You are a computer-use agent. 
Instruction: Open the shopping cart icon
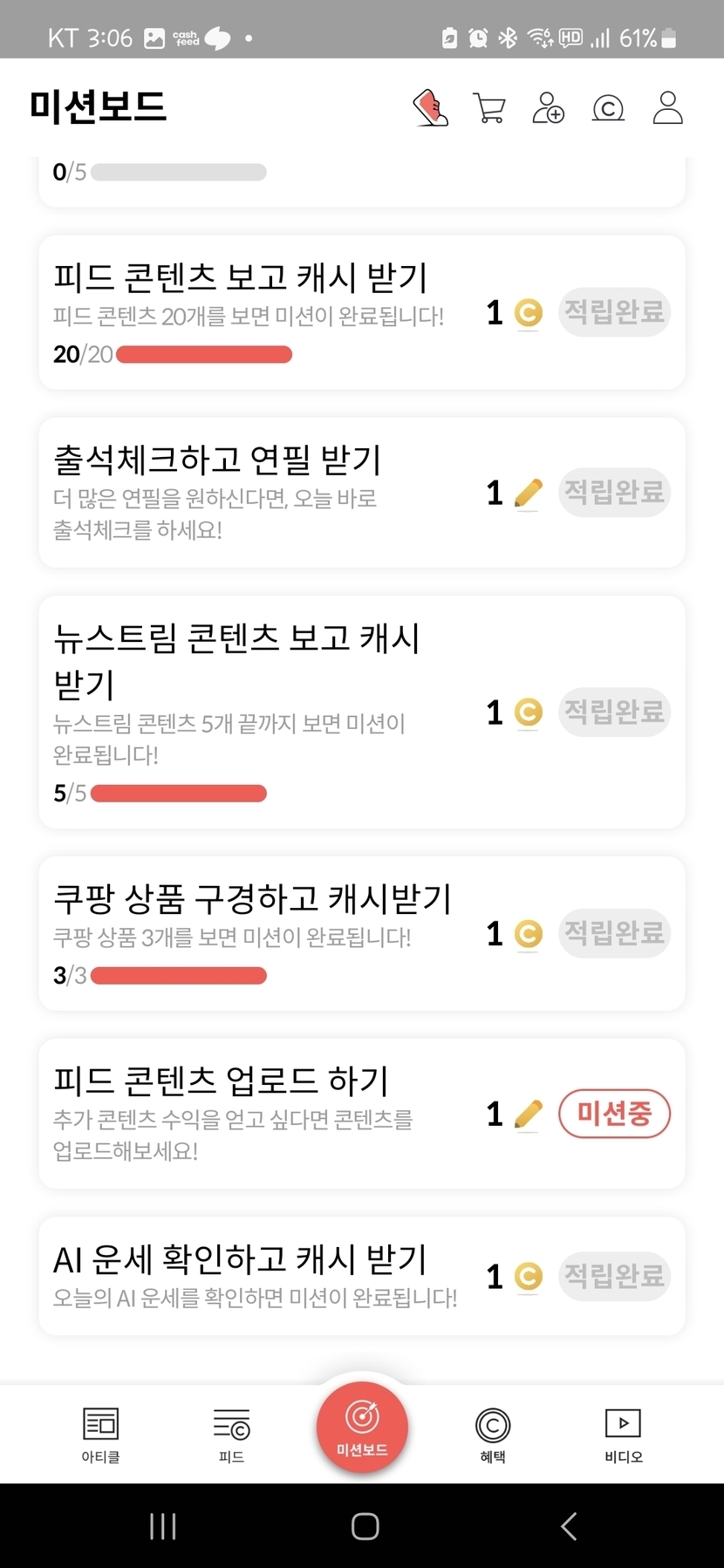pos(488,108)
